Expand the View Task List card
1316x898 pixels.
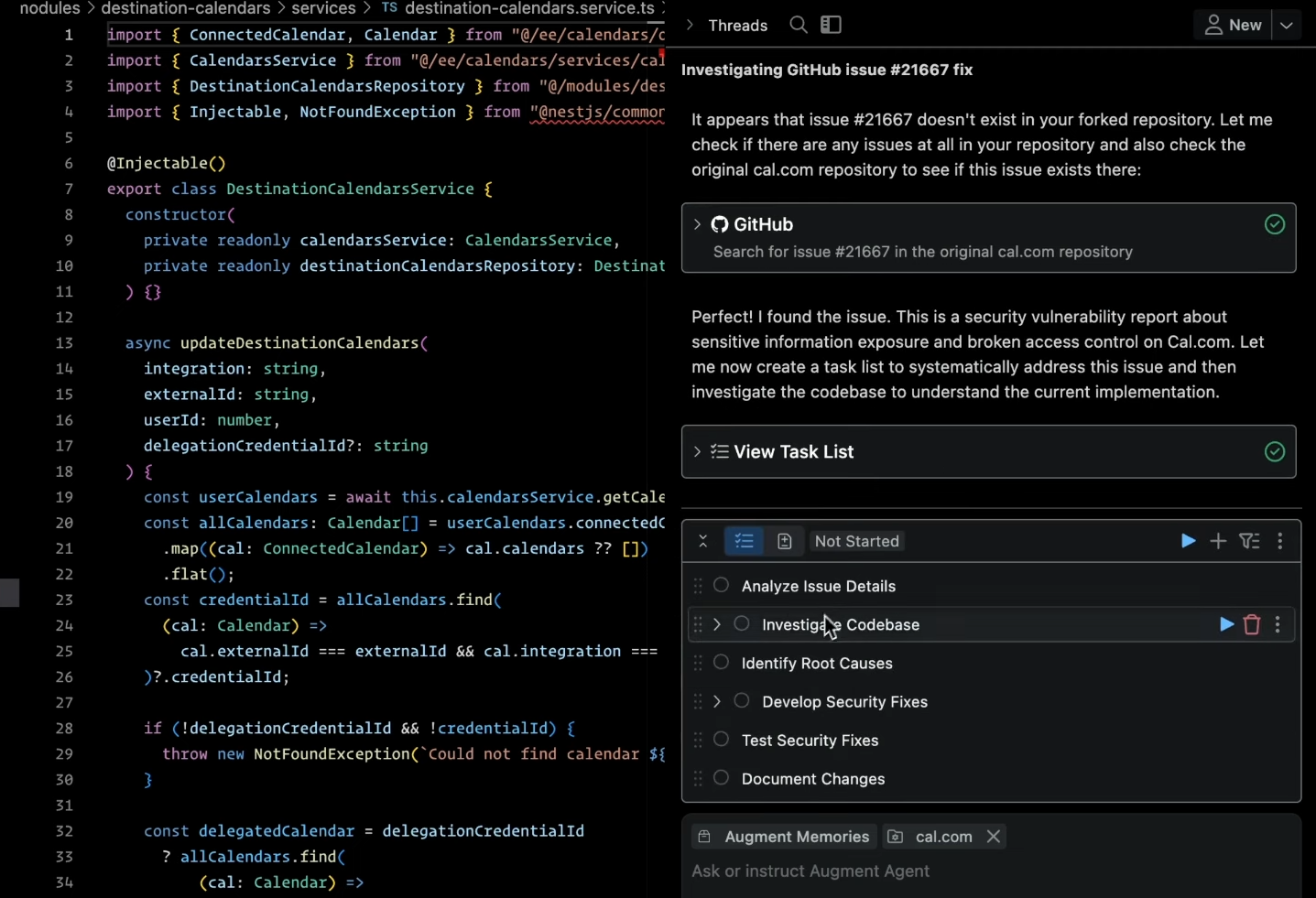pyautogui.click(x=697, y=451)
